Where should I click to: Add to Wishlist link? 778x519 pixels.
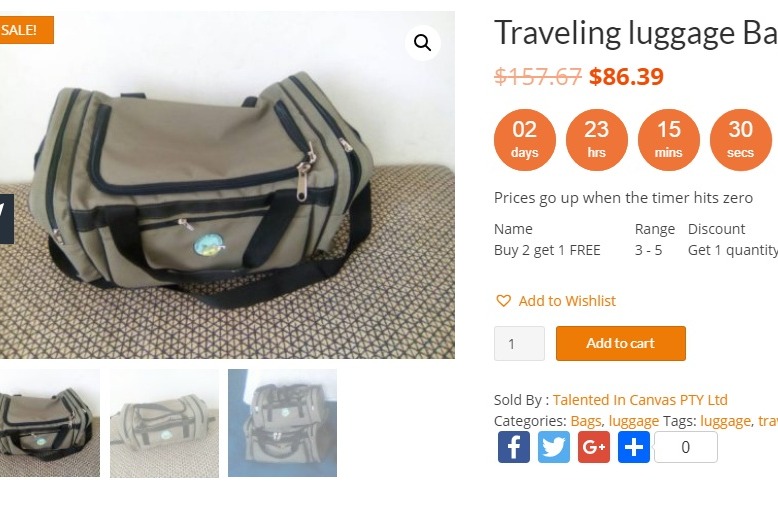[567, 301]
